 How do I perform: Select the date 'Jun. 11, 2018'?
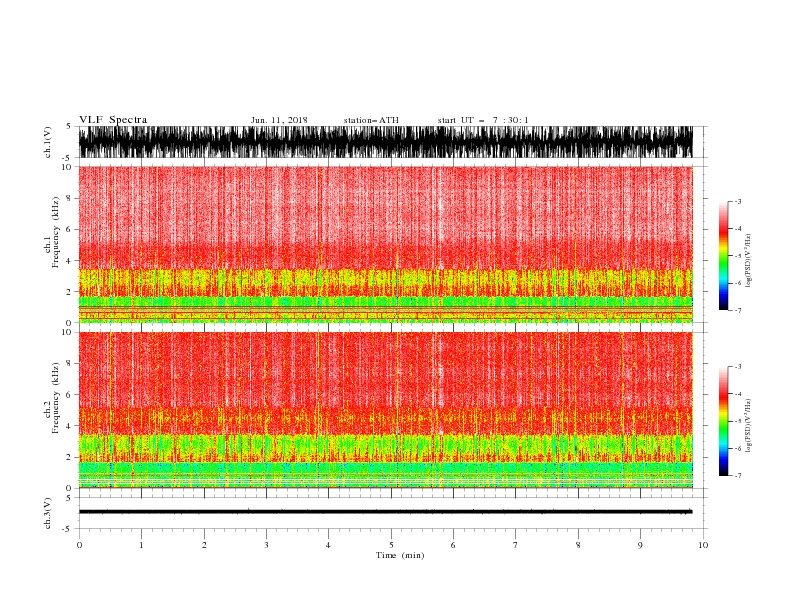(x=279, y=120)
